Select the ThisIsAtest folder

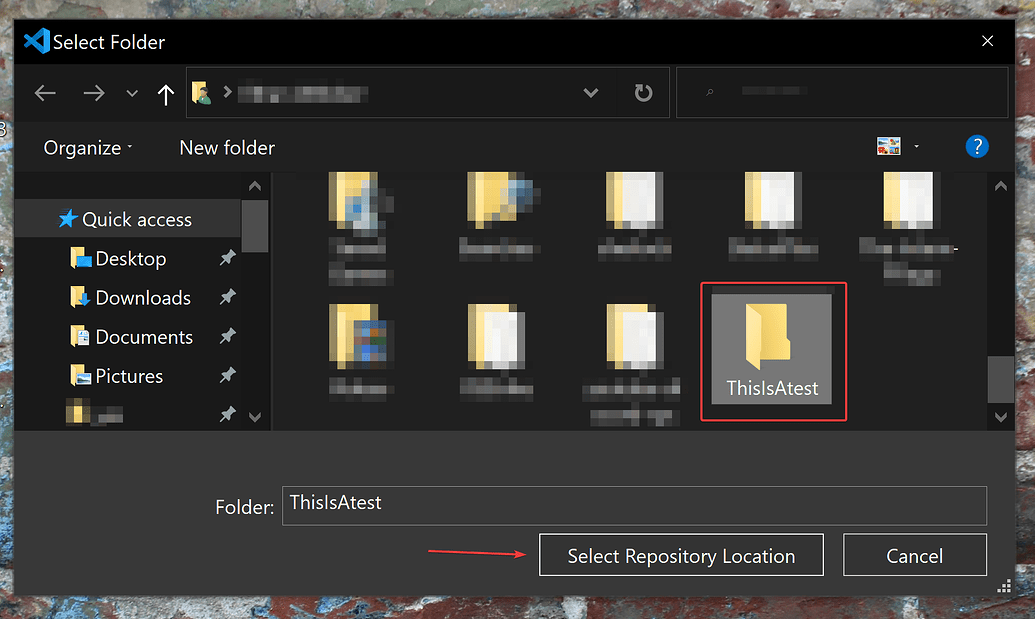pos(772,350)
